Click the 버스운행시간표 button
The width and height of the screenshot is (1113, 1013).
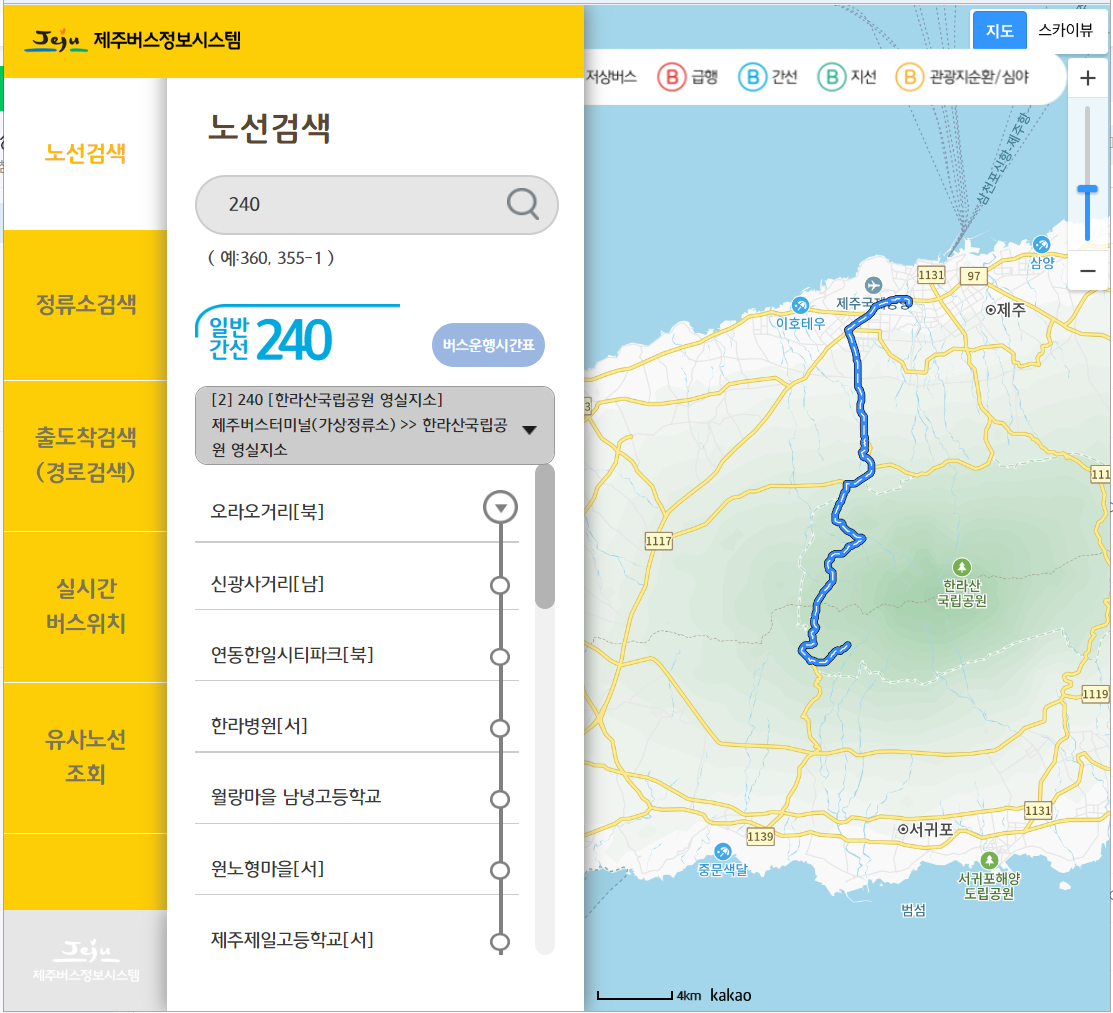[488, 344]
